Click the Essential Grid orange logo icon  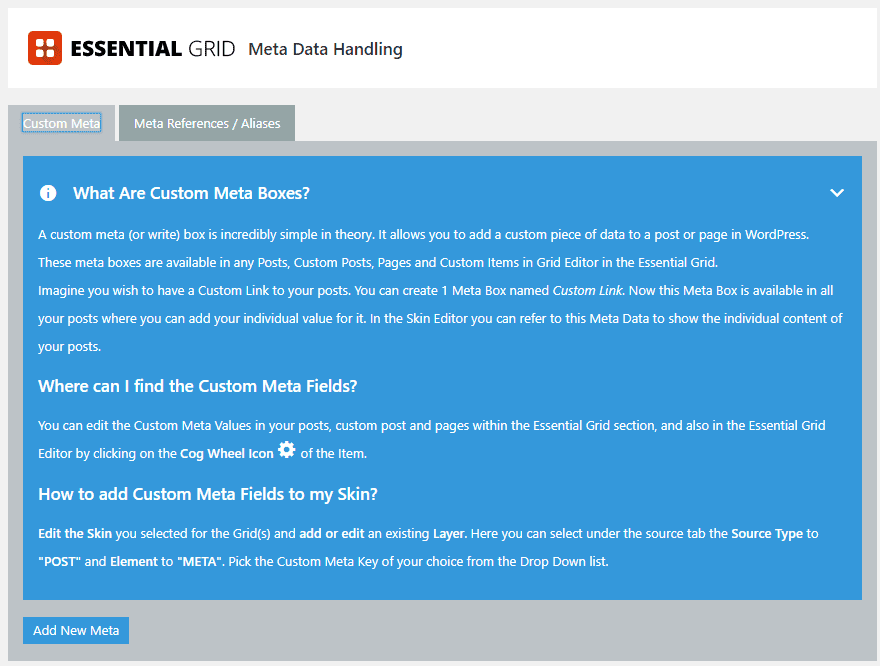(x=44, y=48)
